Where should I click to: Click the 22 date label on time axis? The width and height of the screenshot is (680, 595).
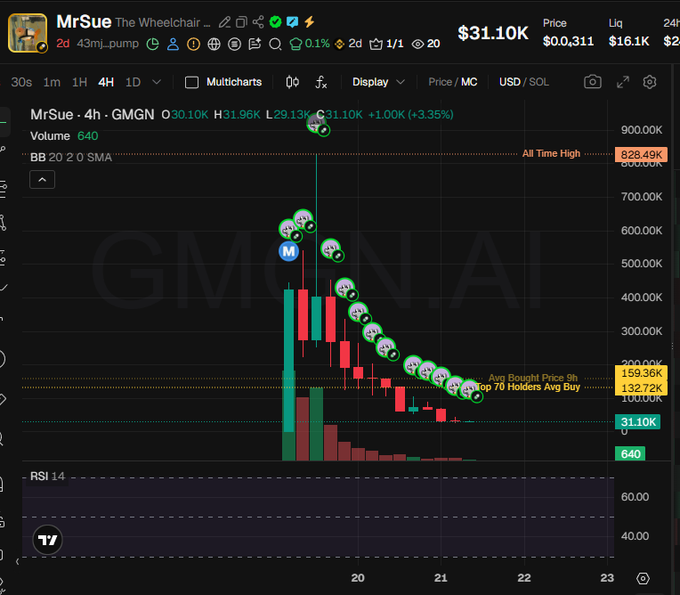(x=524, y=578)
